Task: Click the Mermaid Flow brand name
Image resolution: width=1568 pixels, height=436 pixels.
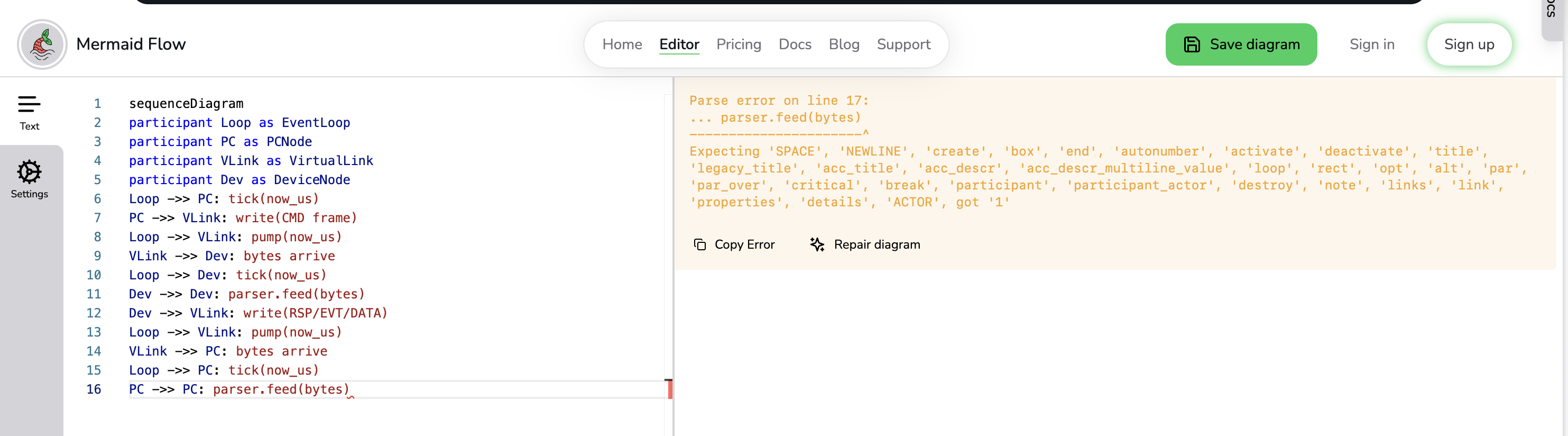Action: 131,44
